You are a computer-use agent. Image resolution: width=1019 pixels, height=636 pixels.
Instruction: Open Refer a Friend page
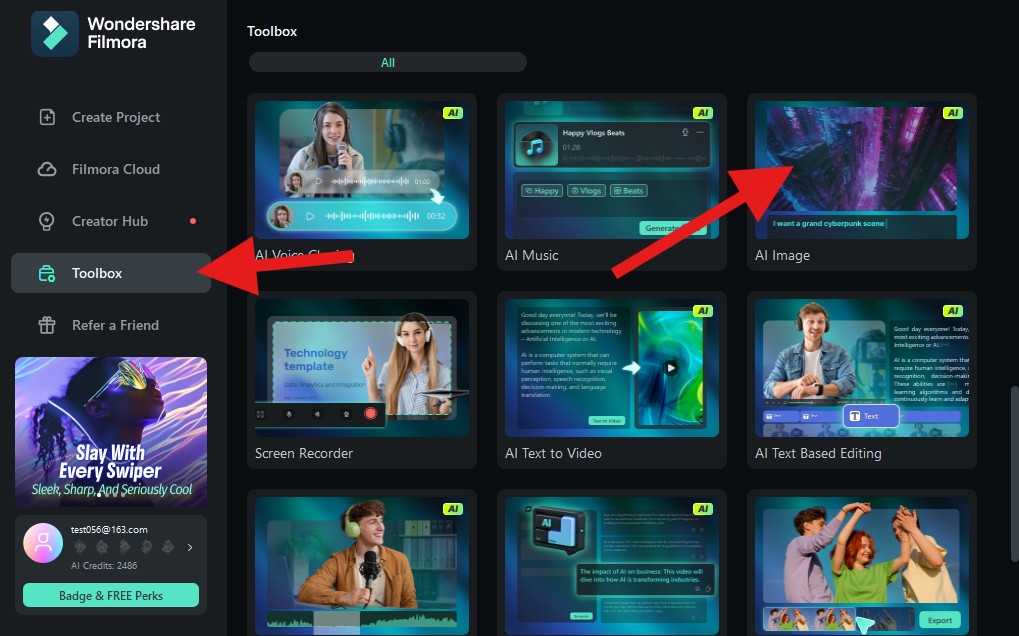pyautogui.click(x=110, y=325)
